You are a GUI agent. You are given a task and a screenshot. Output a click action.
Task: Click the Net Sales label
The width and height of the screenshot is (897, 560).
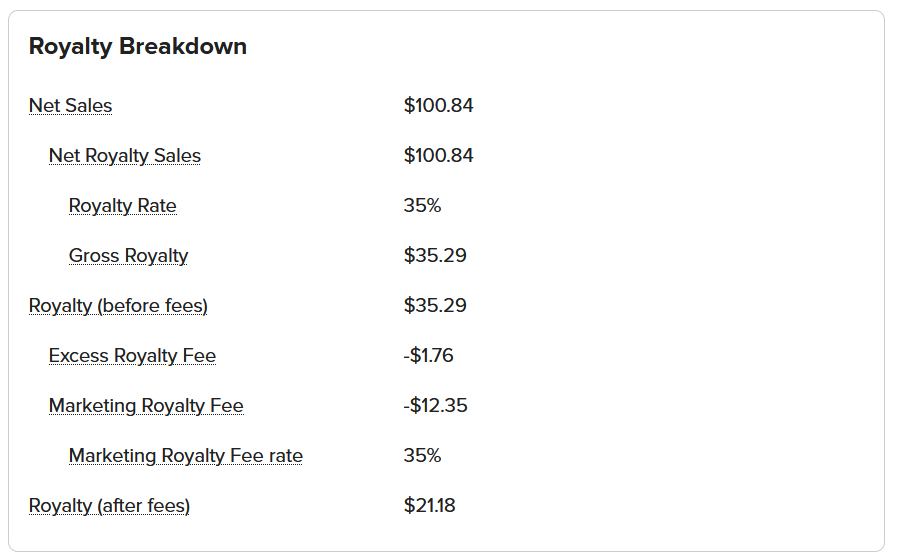click(70, 106)
